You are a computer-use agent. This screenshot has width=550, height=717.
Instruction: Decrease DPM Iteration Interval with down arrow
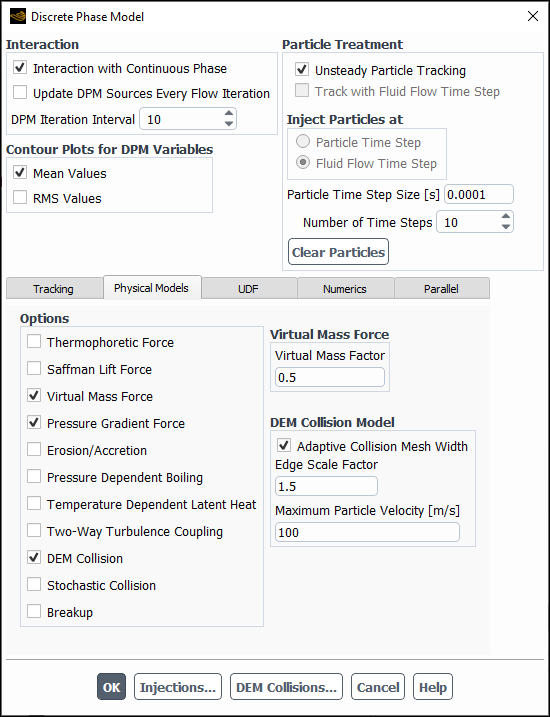click(x=229, y=124)
